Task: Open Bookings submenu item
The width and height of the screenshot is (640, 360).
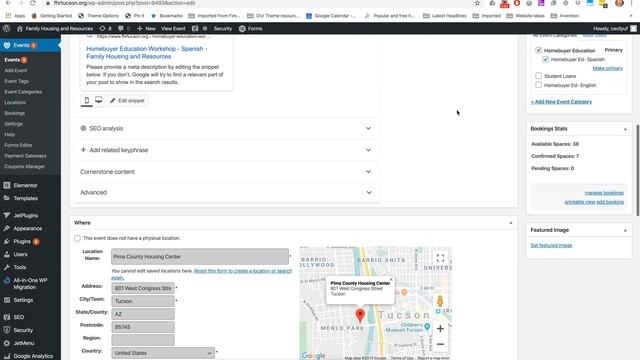Action: pyautogui.click(x=15, y=113)
